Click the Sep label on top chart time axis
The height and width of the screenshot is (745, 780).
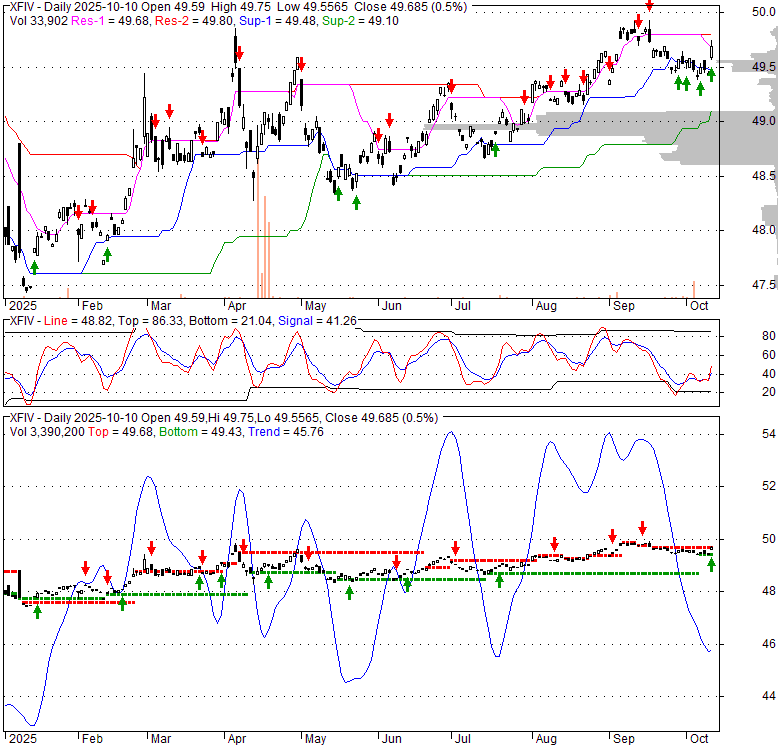pyautogui.click(x=622, y=307)
